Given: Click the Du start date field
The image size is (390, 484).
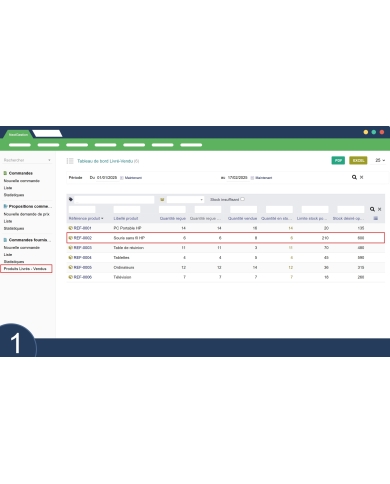Looking at the screenshot, I should (x=107, y=178).
